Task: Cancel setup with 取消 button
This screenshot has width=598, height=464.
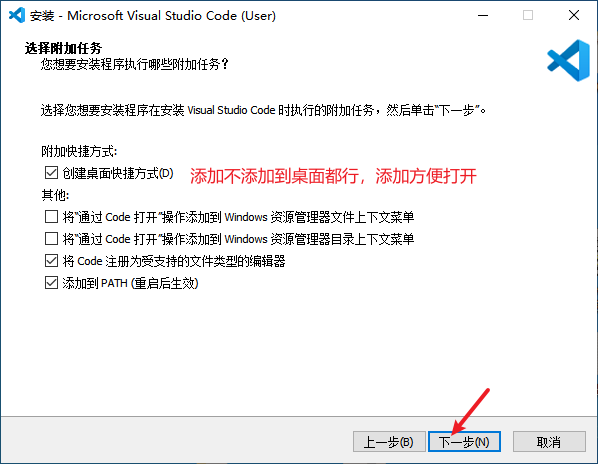Action: tap(549, 442)
